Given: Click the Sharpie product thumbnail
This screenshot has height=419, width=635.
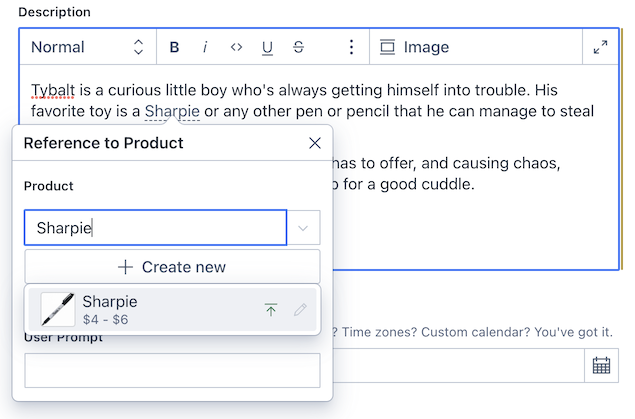Looking at the screenshot, I should click(x=58, y=309).
